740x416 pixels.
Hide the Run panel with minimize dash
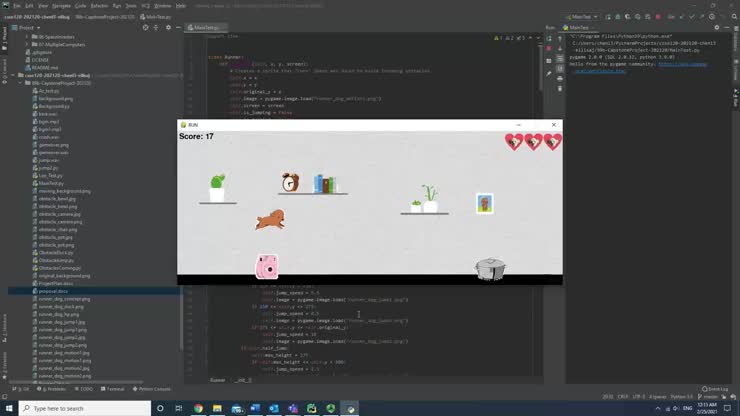727,27
